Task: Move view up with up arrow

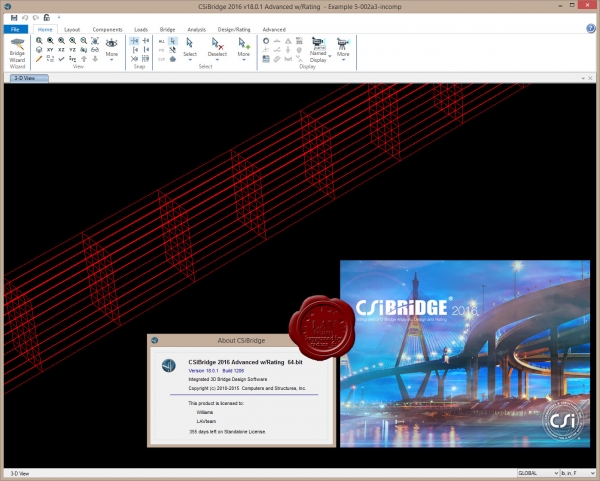Action: coord(84,59)
